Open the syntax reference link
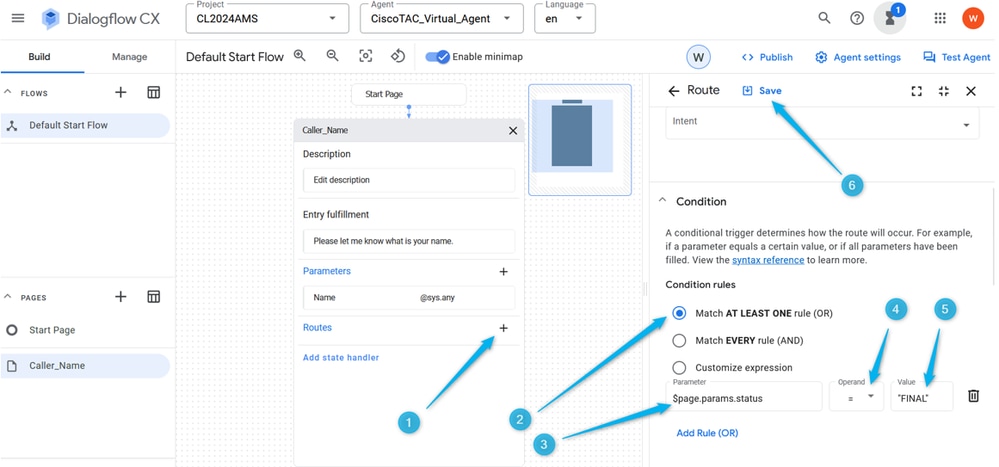The image size is (999, 467). click(768, 260)
